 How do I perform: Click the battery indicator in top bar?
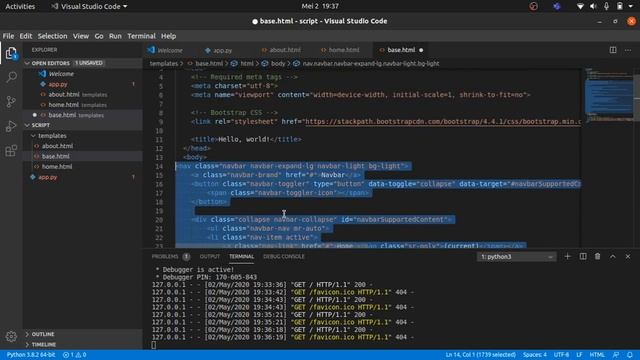pyautogui.click(x=620, y=6)
